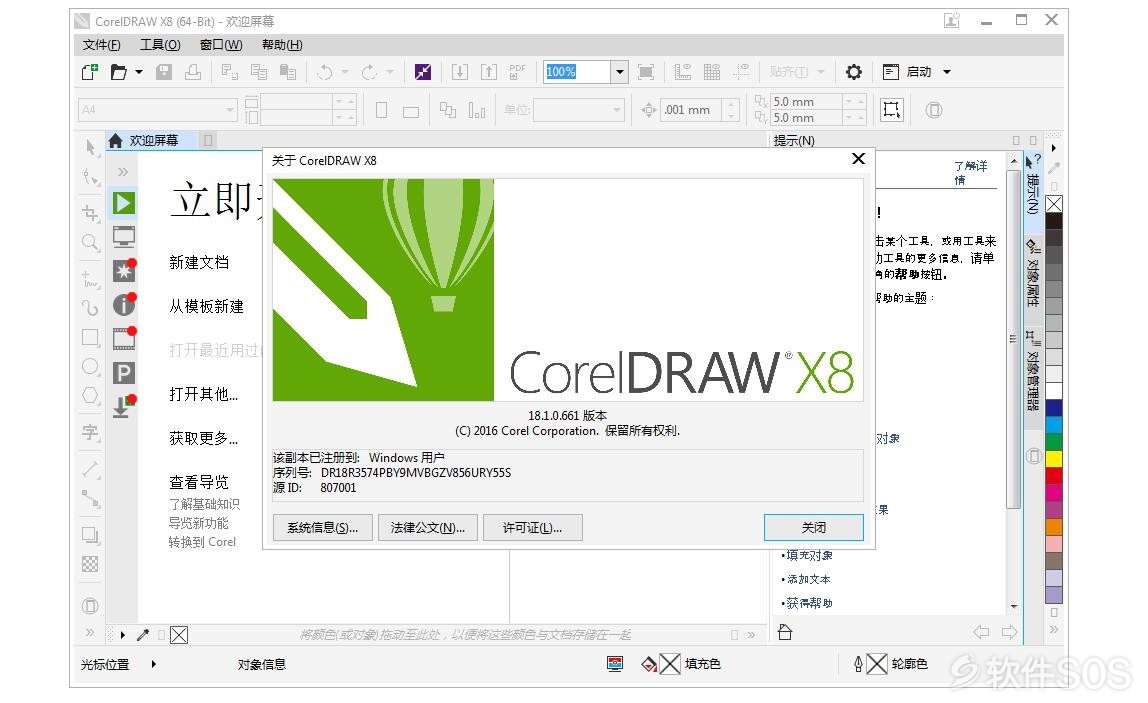
Task: Click the No color X swatch atop palette
Action: 1054,204
